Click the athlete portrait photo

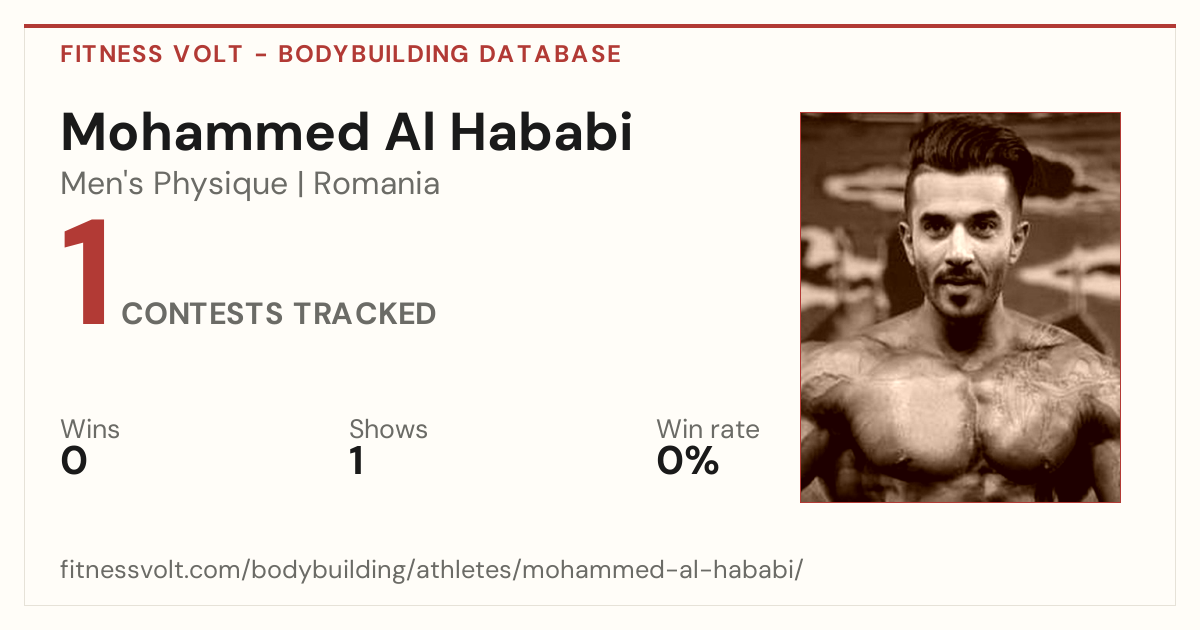pos(960,307)
